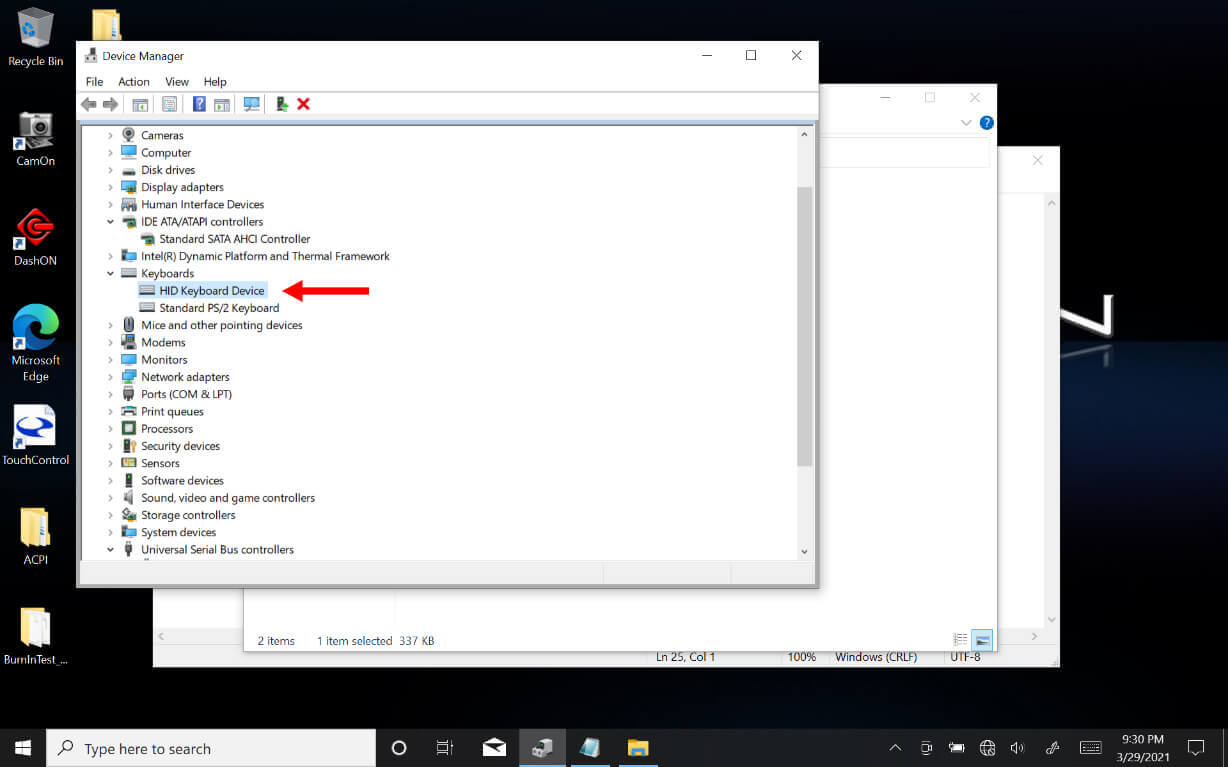Image resolution: width=1228 pixels, height=767 pixels.
Task: Open the View menu
Action: point(177,82)
